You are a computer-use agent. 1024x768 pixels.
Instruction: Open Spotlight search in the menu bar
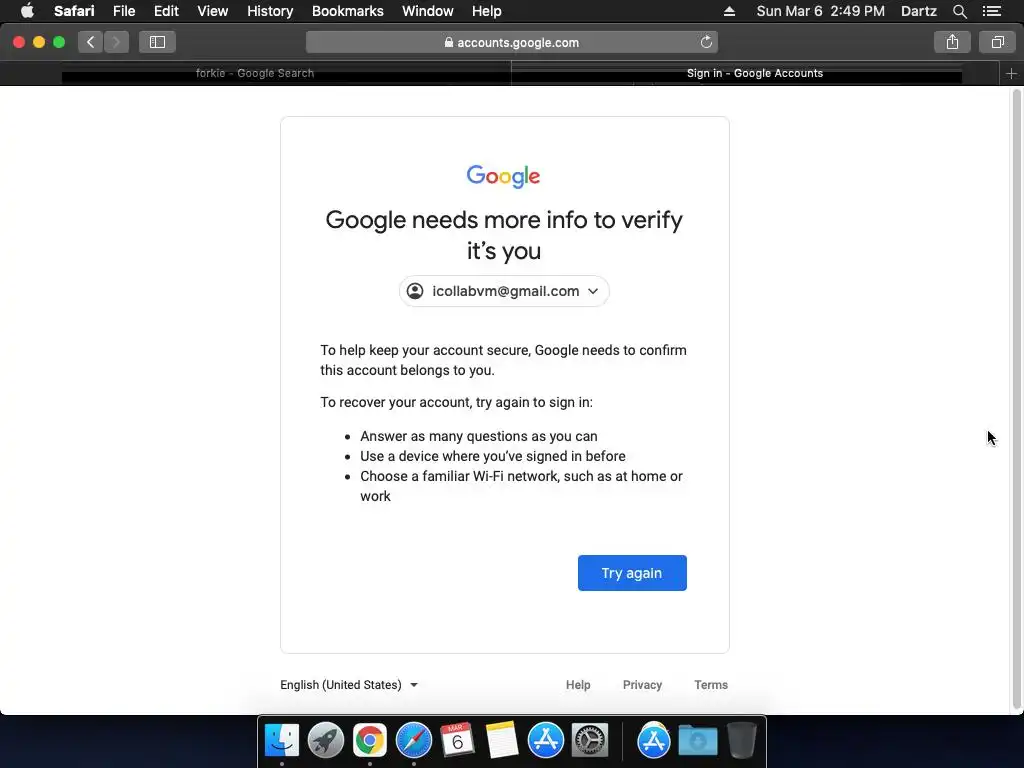[960, 11]
